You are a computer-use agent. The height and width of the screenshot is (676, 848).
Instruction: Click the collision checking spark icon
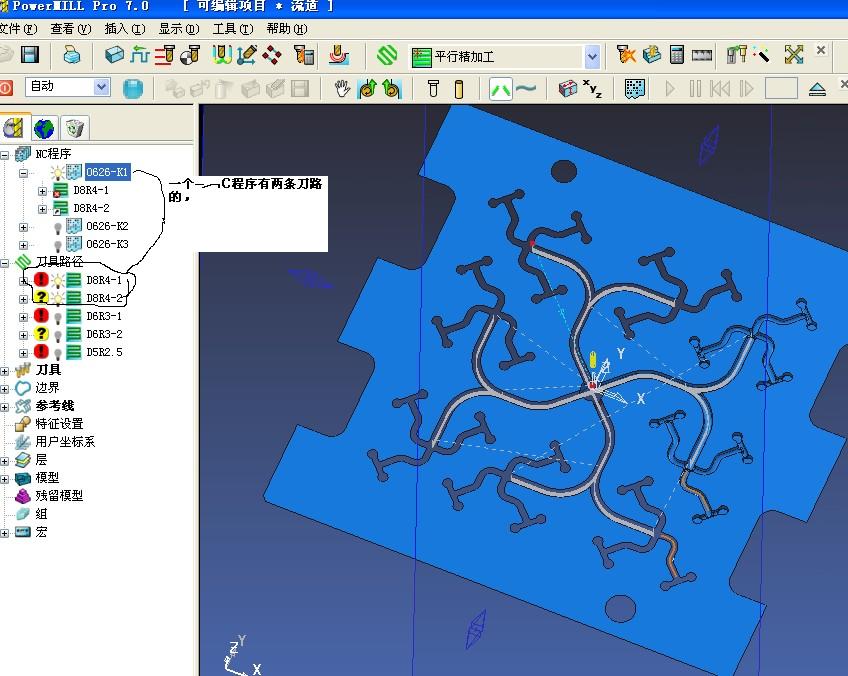627,54
